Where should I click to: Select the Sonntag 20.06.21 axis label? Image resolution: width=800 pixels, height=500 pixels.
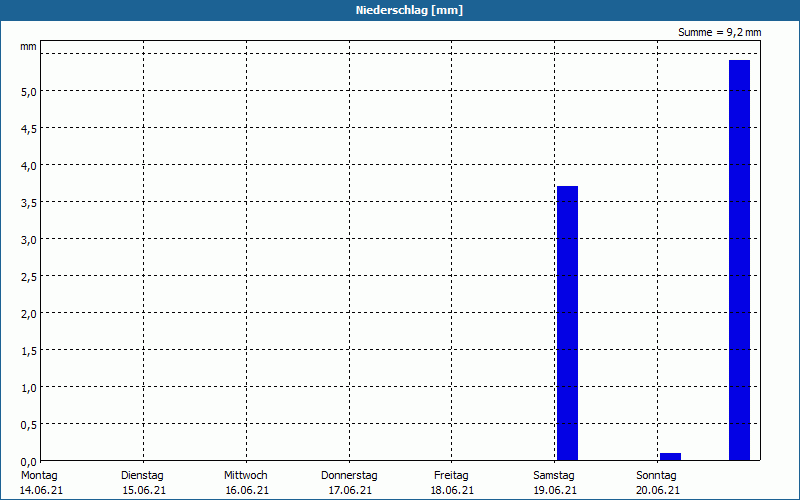658,483
